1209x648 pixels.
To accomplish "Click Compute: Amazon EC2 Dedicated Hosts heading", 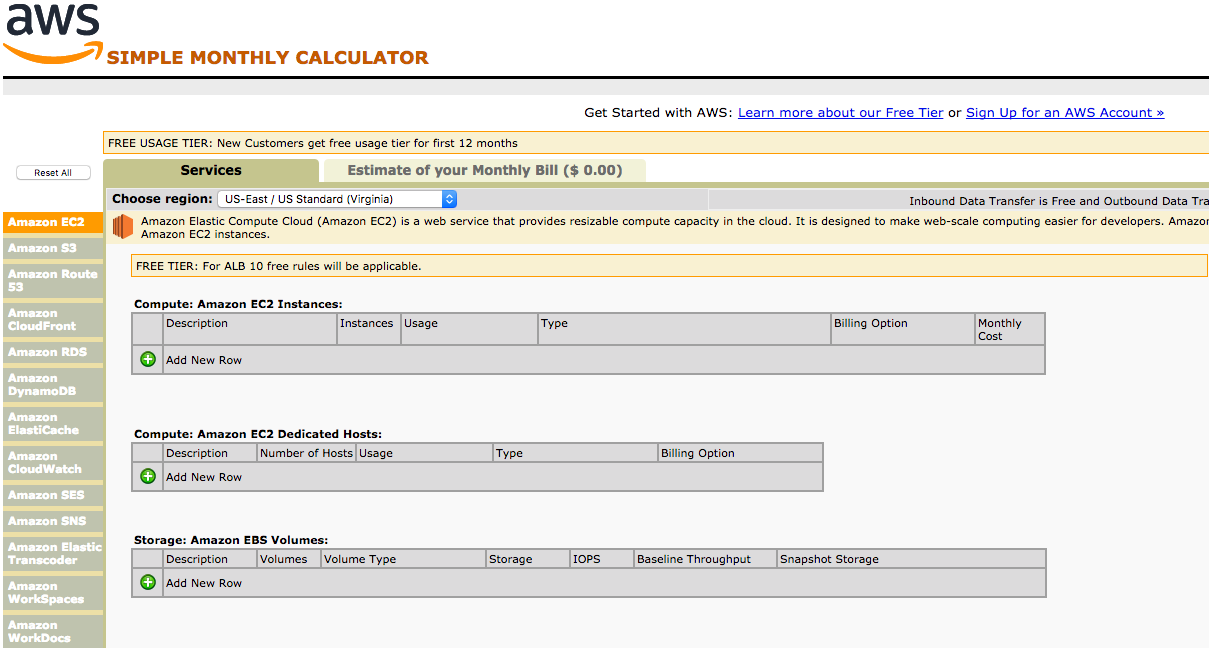I will click(x=258, y=434).
